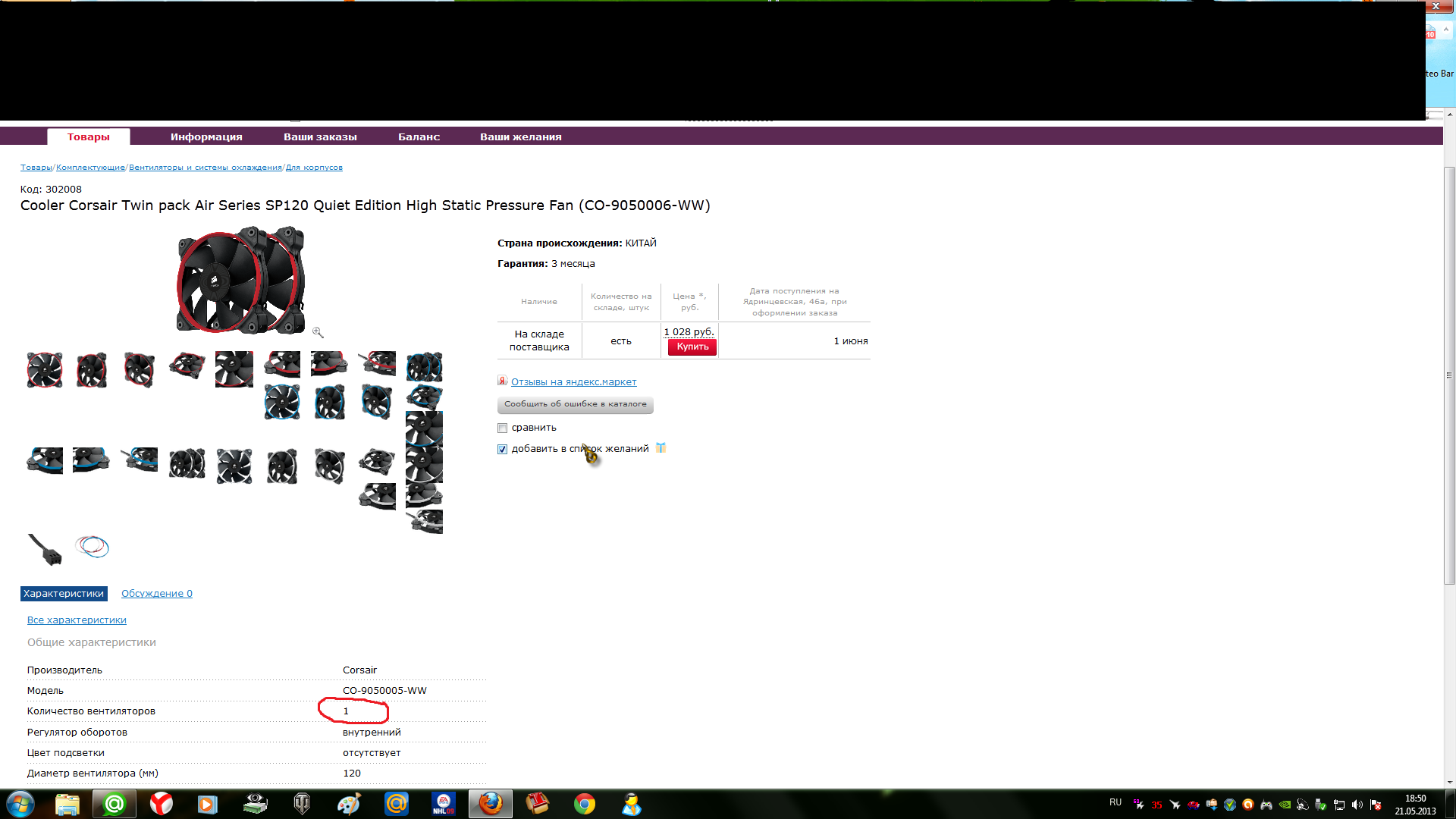
Task: Switch to 'Обсуждение 0' tab
Action: (x=157, y=594)
